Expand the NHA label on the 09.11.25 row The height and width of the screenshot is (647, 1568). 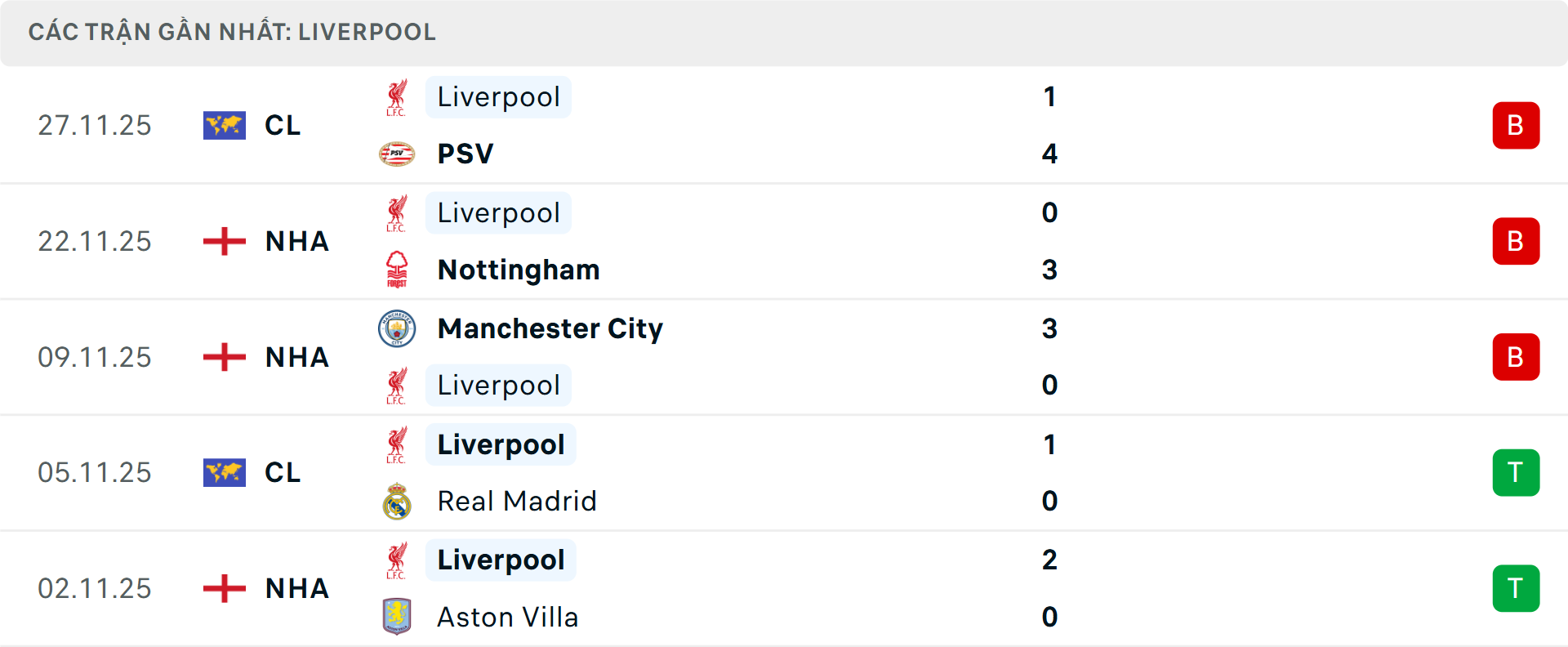pyautogui.click(x=296, y=357)
